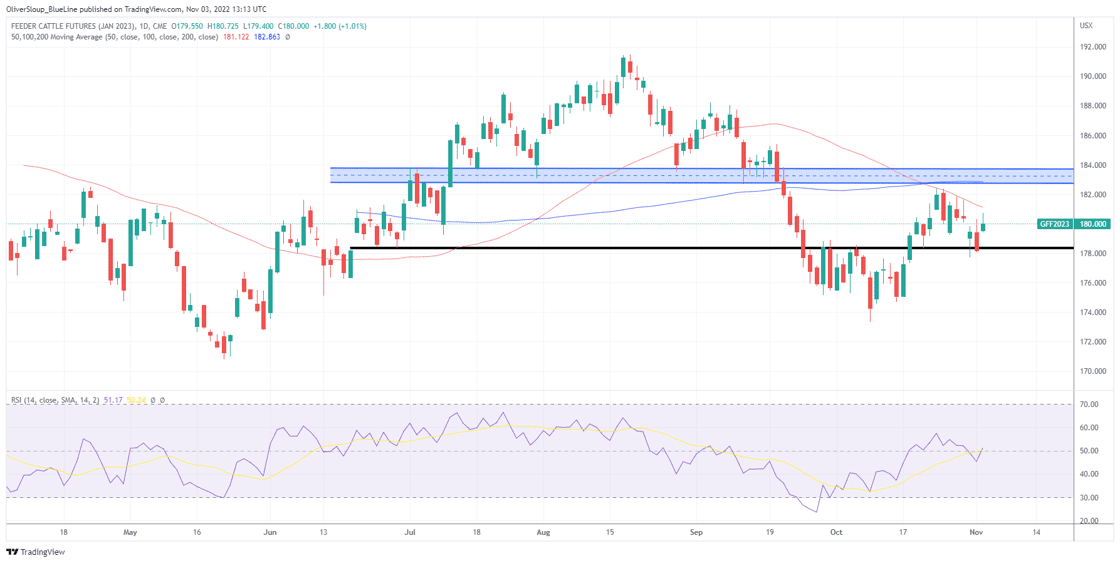Click the Sep label on the time axis
Viewport: 1120px width, 563px height.
click(x=698, y=532)
